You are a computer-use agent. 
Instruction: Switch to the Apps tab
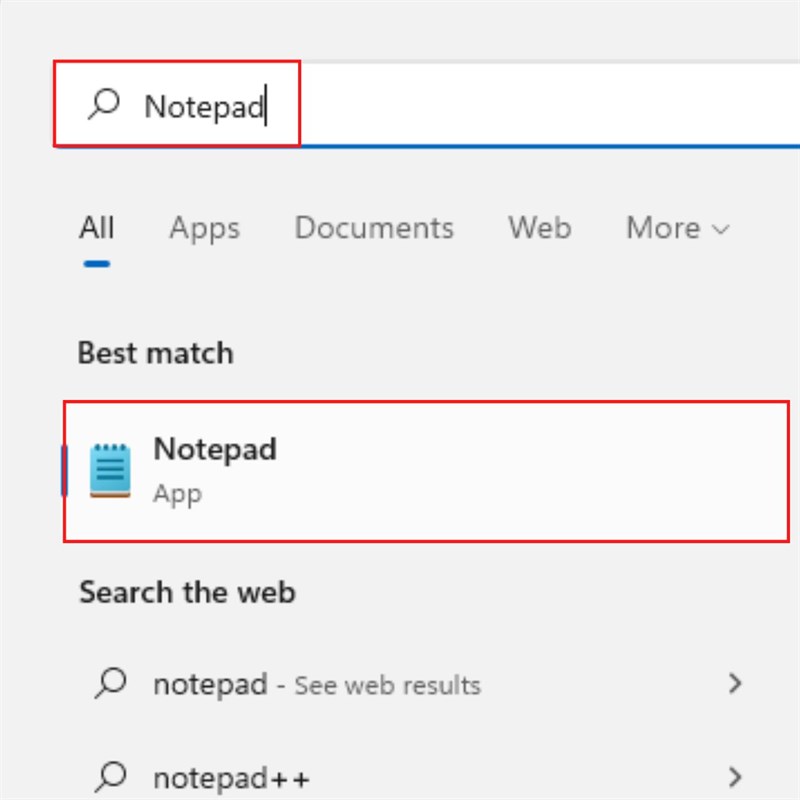[x=204, y=228]
